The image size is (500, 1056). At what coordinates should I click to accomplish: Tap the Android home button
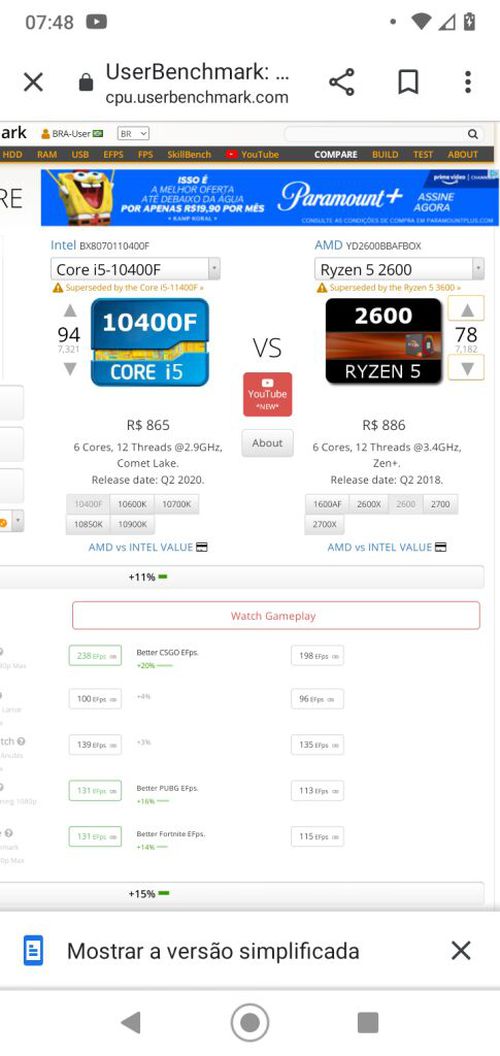(250, 1022)
